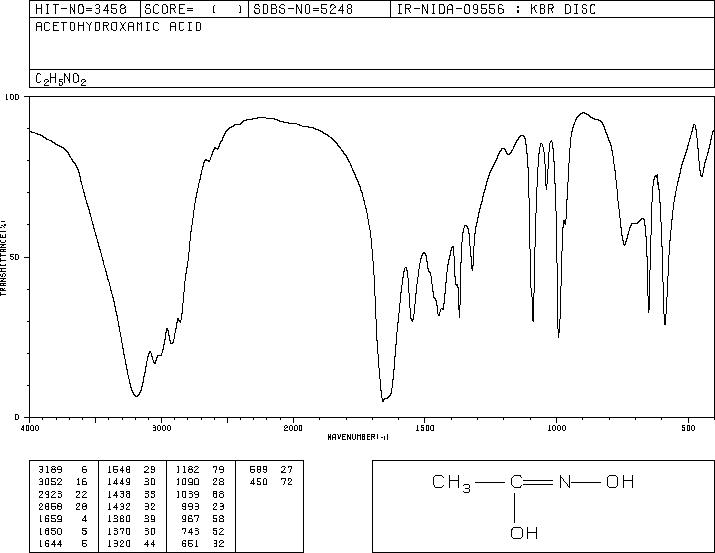Select the 3052 16 peak table row
The image size is (715, 553).
pyautogui.click(x=63, y=482)
